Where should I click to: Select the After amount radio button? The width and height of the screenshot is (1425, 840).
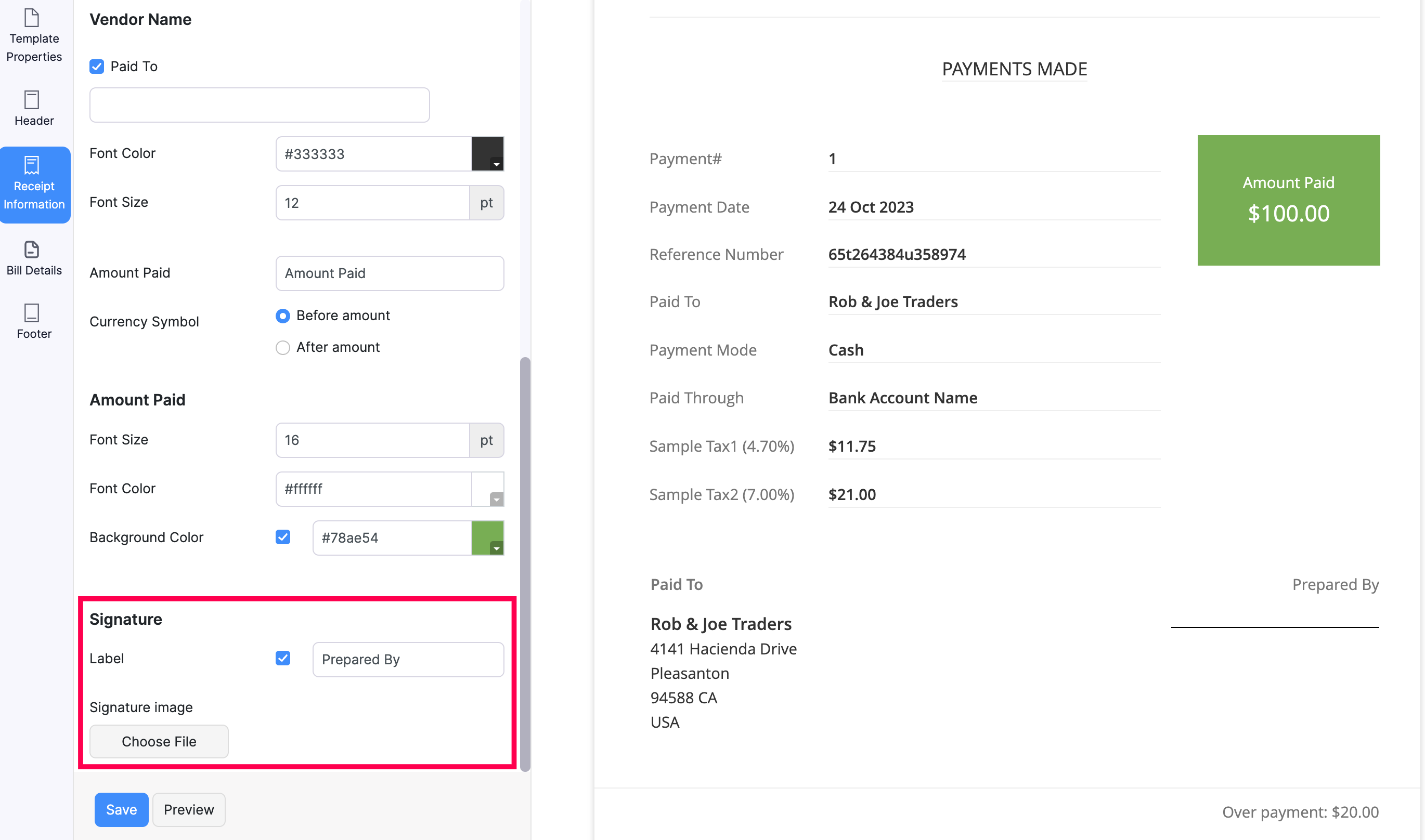pos(282,347)
